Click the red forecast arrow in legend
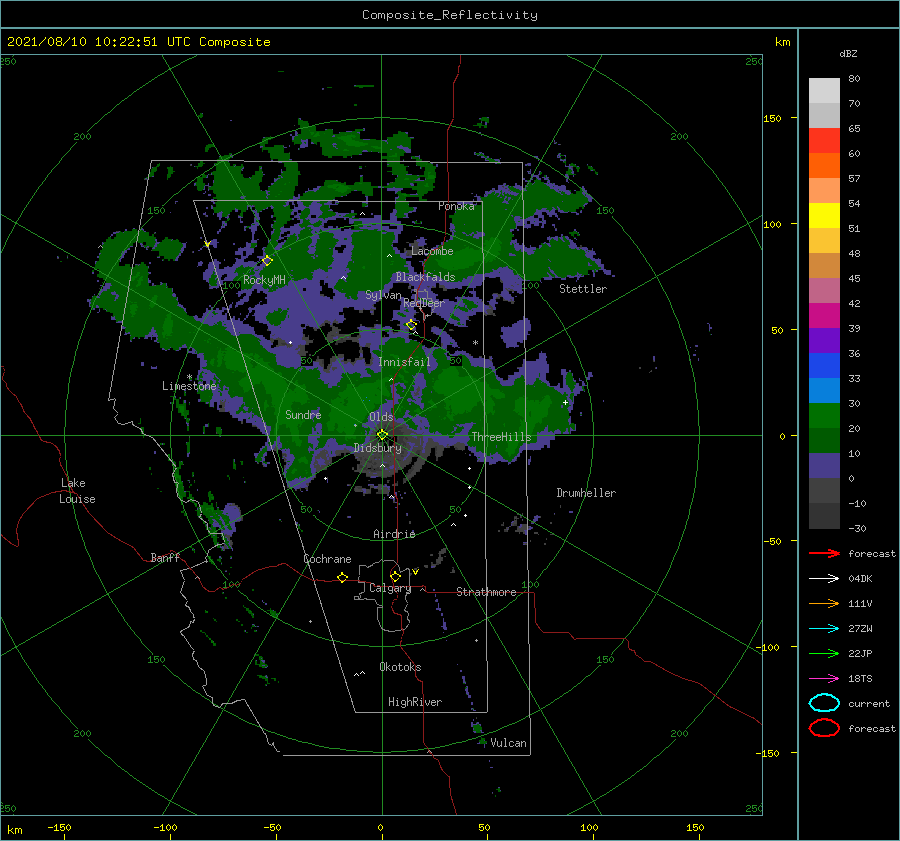Viewport: 900px width, 841px height. (824, 553)
